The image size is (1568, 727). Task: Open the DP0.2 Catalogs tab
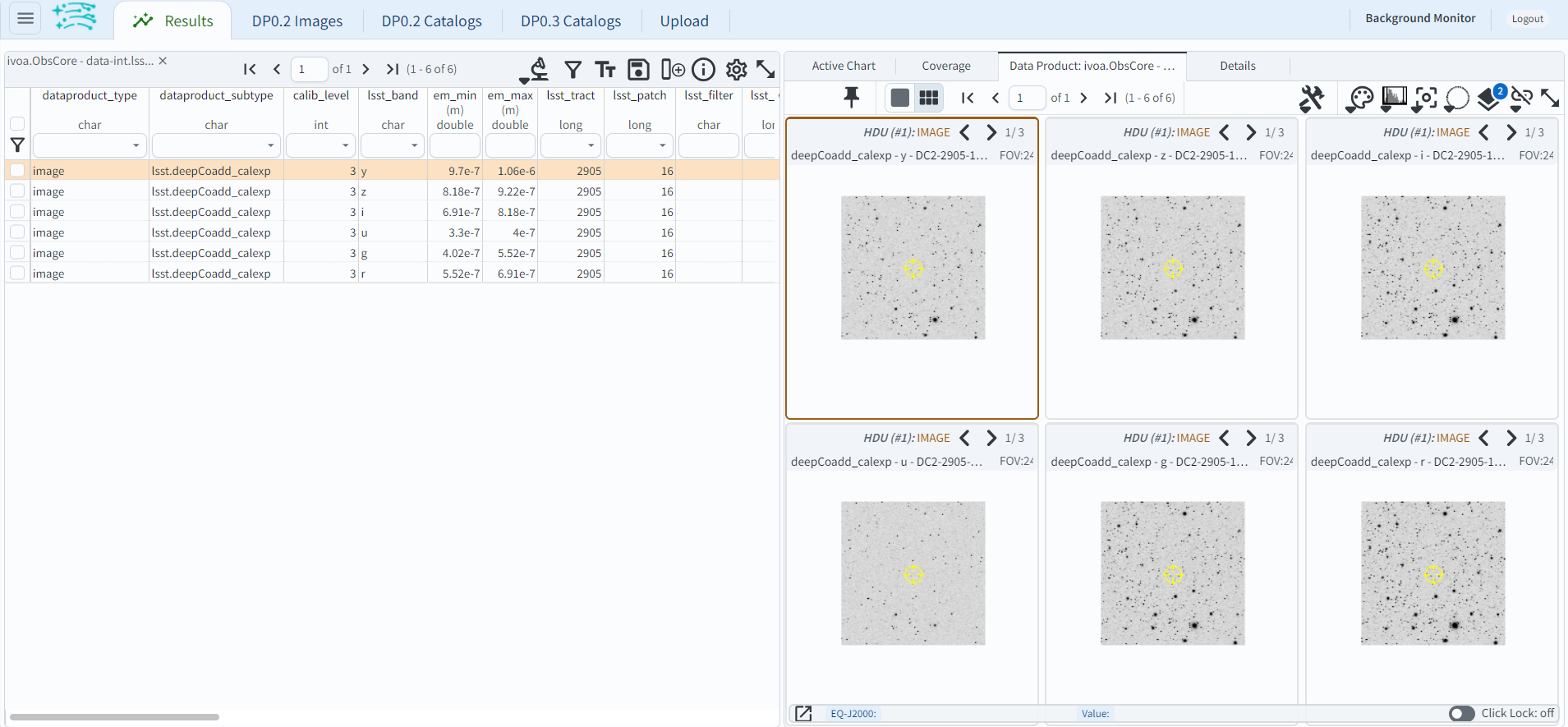pos(432,21)
